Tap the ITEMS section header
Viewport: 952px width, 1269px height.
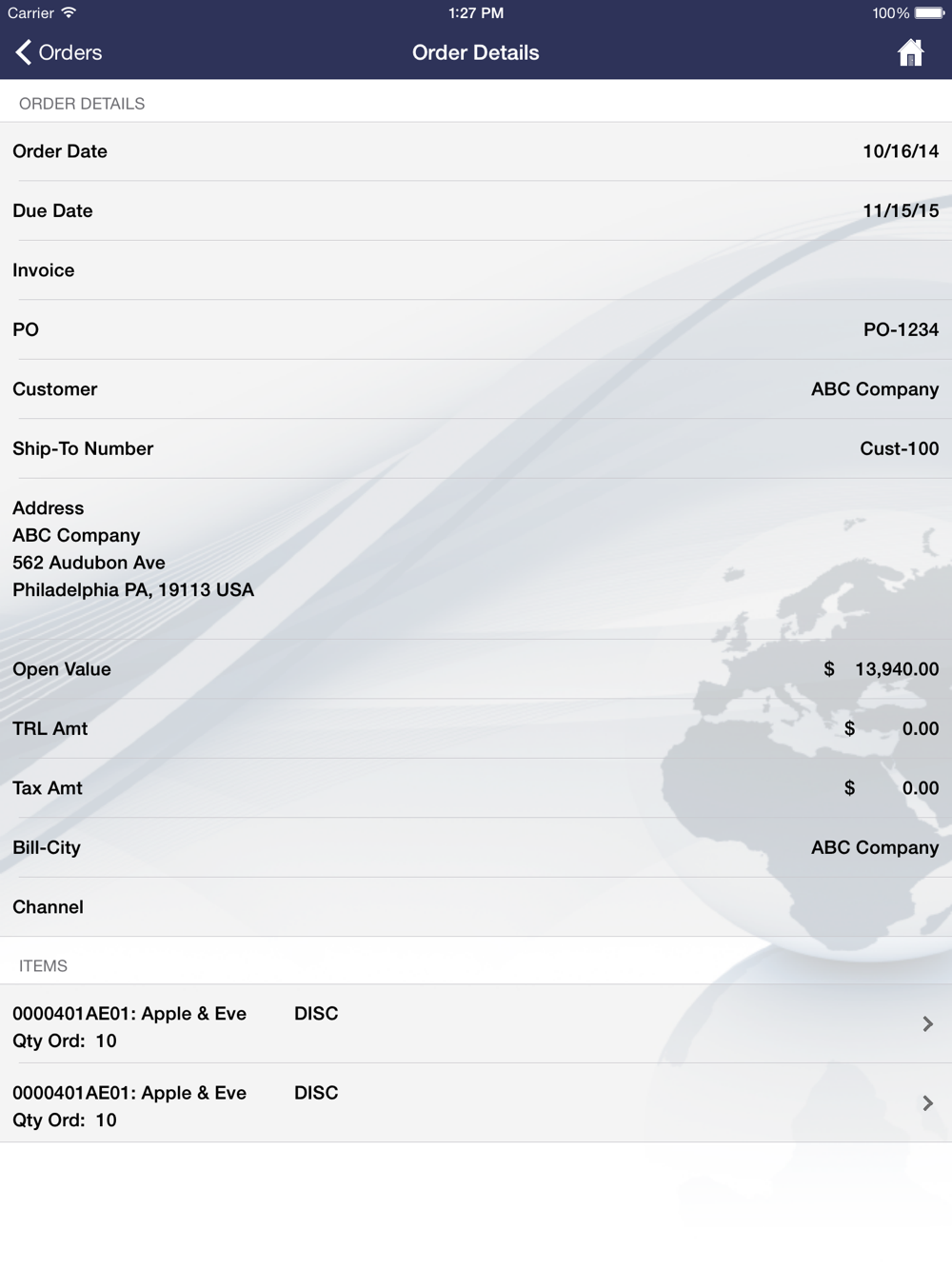coord(43,966)
